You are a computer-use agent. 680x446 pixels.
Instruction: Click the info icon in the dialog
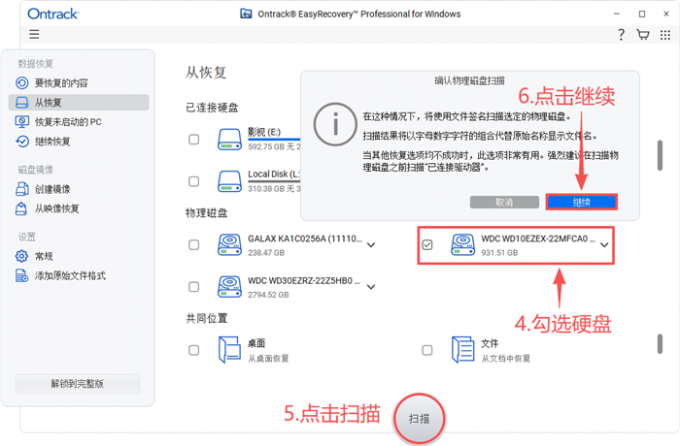point(335,125)
